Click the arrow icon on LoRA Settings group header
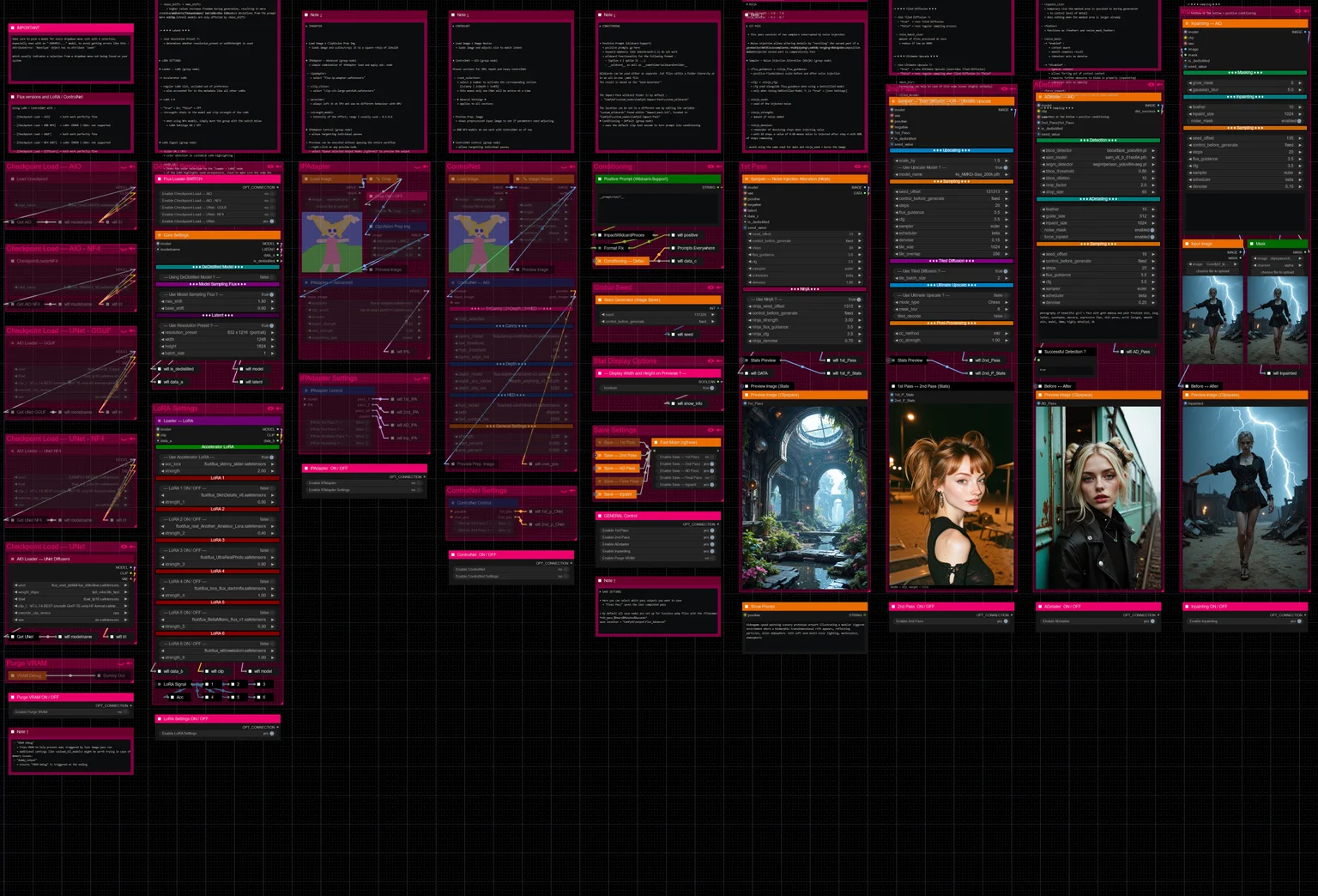 point(279,409)
